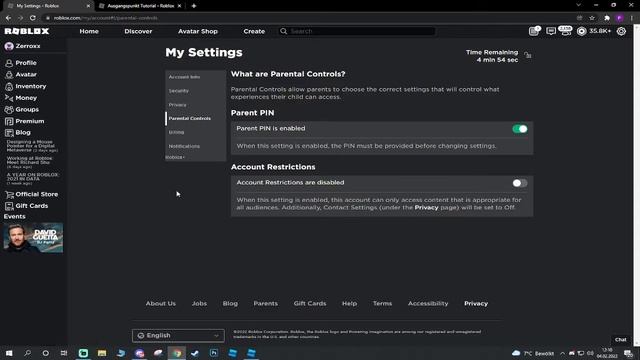Open the Windows Start menu

9,353
